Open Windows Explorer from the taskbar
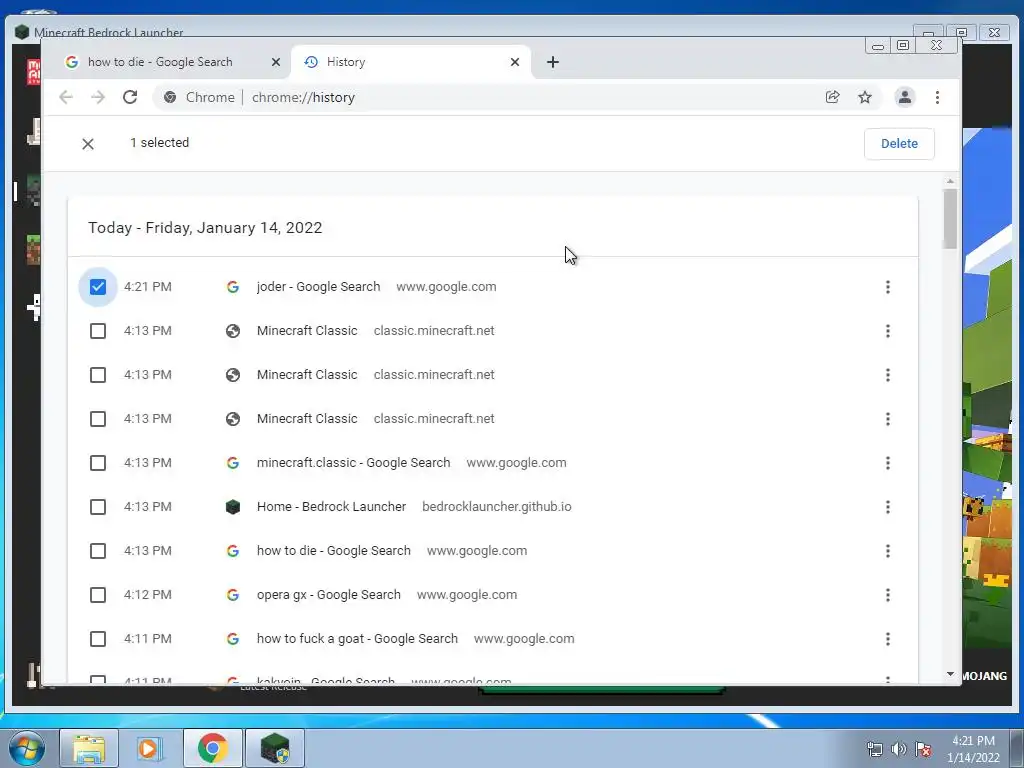Screen dimensions: 1024x768 [89, 748]
